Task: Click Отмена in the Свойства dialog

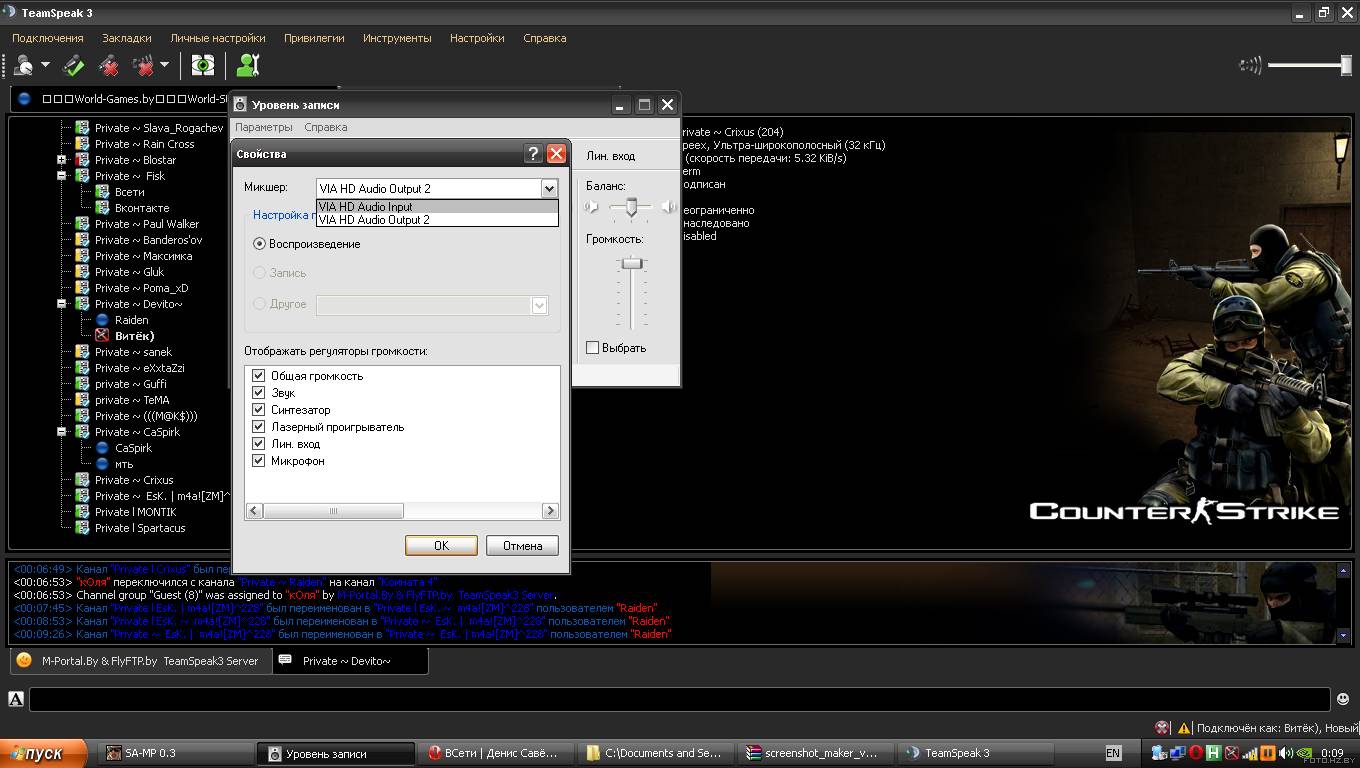Action: click(x=522, y=545)
